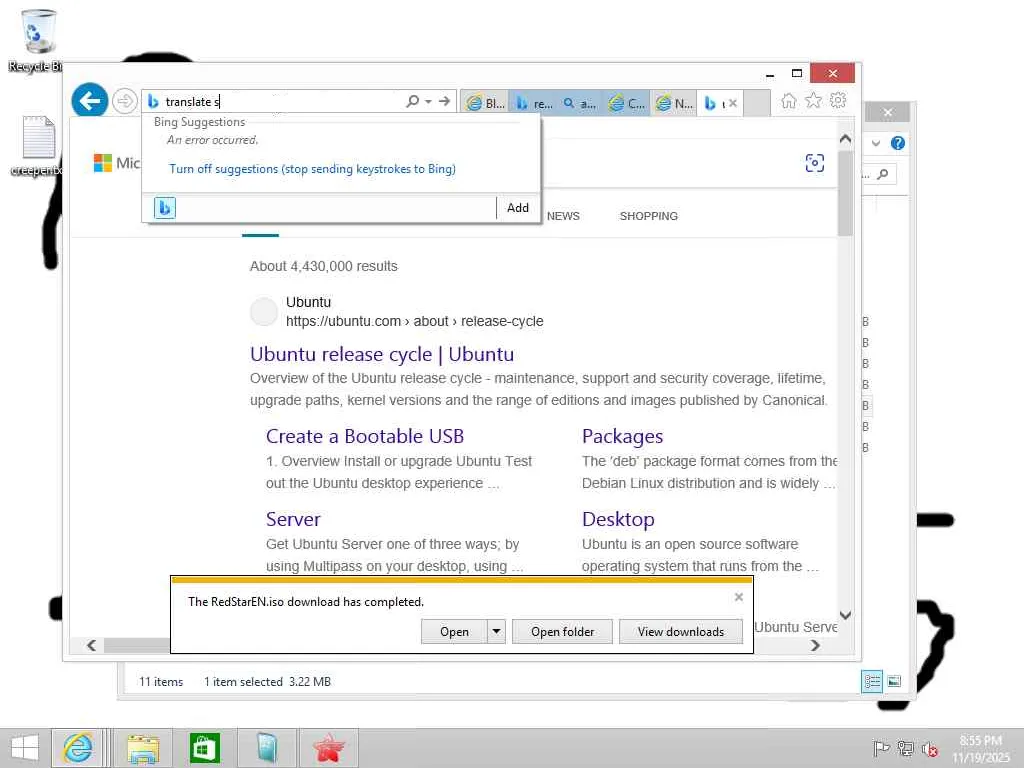Select the Bing search provider icon in suggestions

tap(165, 208)
